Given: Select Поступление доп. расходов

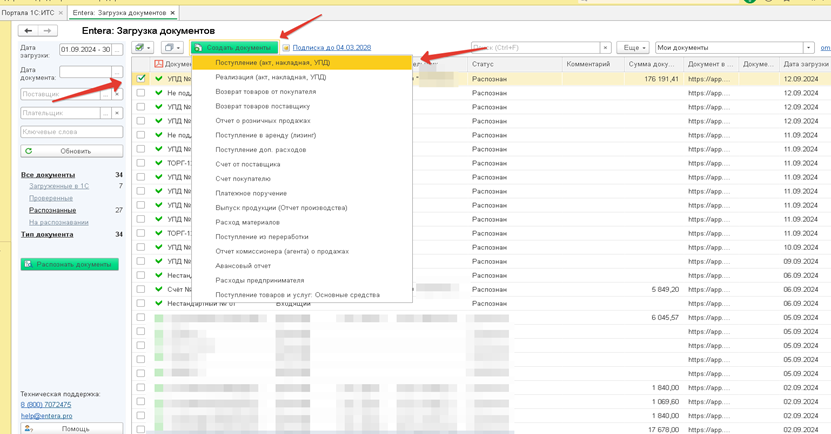Looking at the screenshot, I should (x=302, y=149).
